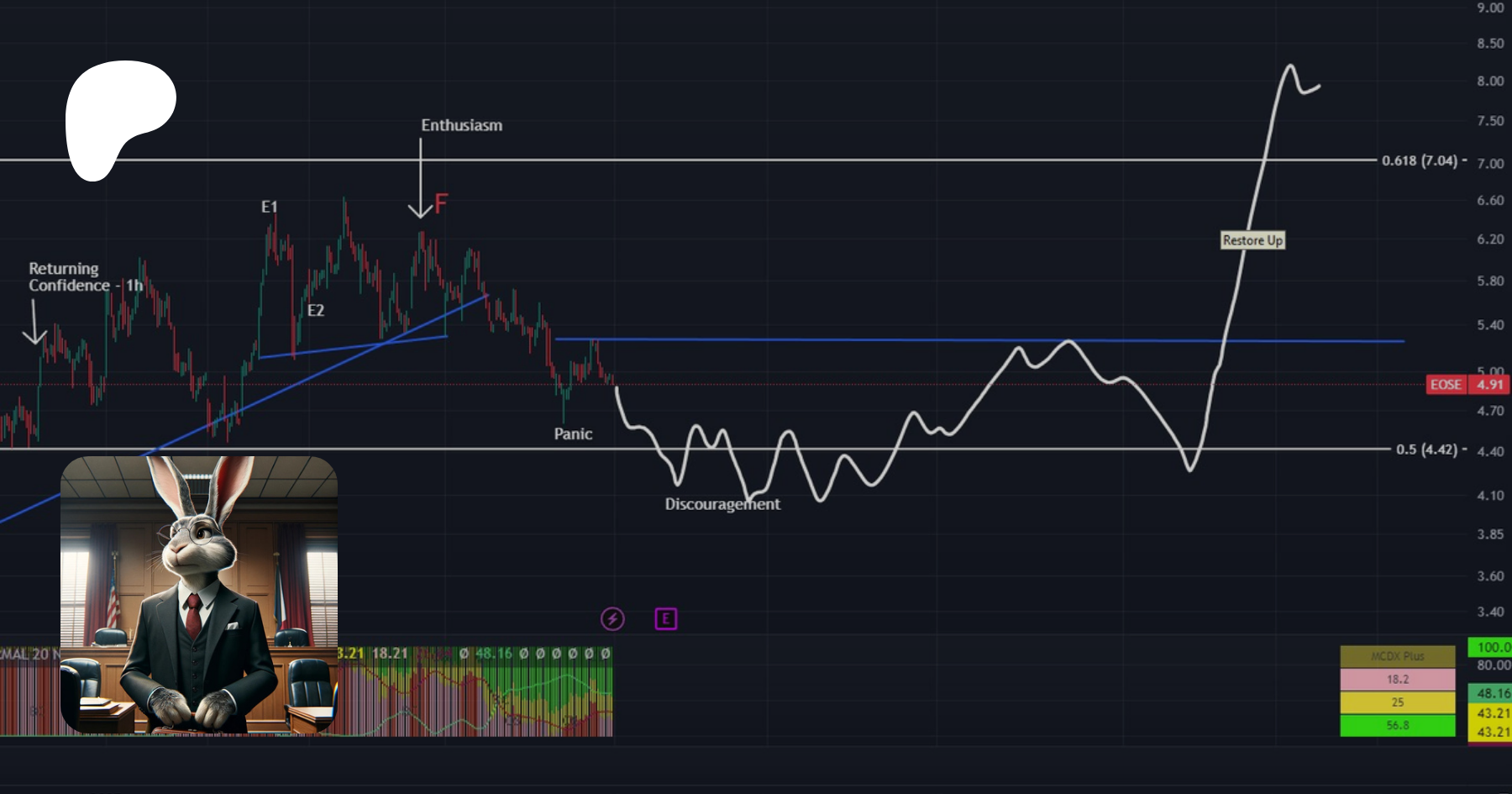Image resolution: width=1512 pixels, height=794 pixels.
Task: Click the pink 18.2 MCDX cell
Action: point(1397,679)
